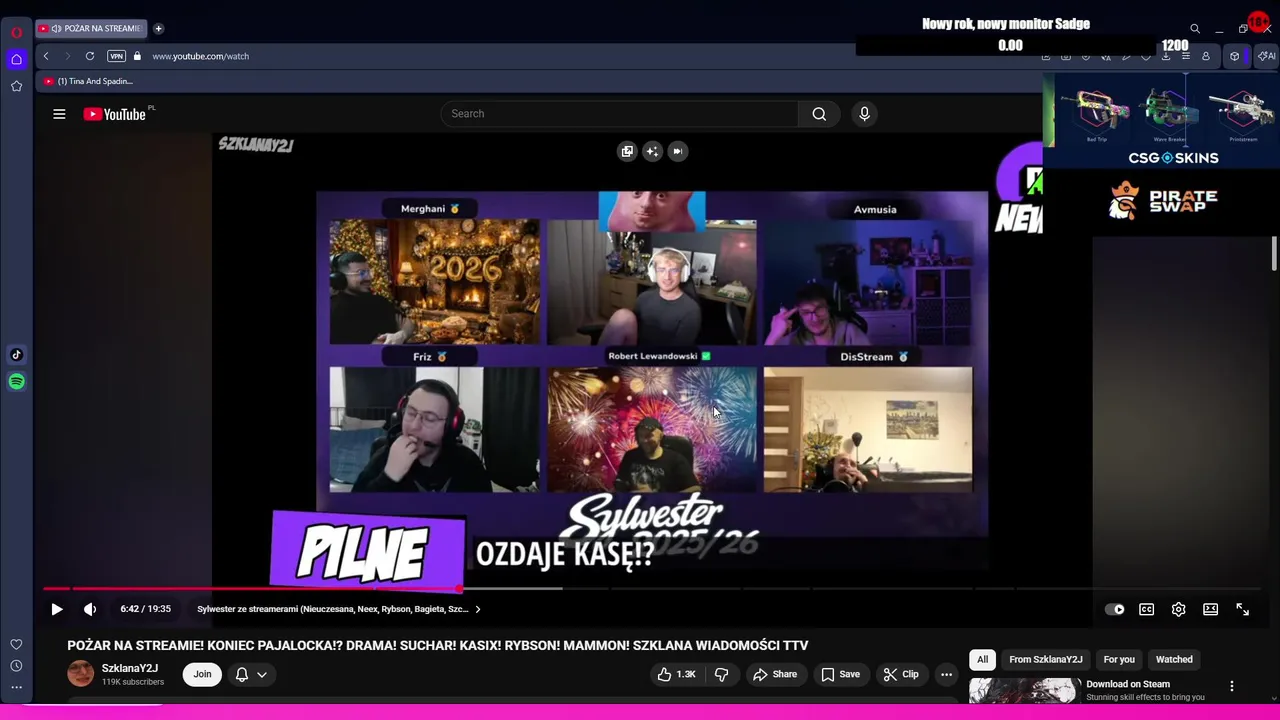Like the video with 1.3K likes

[676, 674]
